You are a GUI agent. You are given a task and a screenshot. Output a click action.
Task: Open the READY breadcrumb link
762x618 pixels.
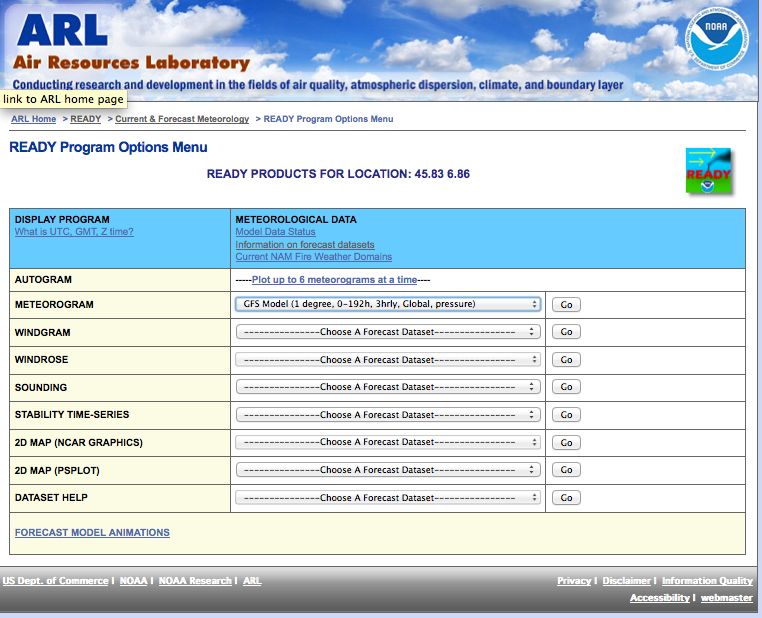point(85,119)
